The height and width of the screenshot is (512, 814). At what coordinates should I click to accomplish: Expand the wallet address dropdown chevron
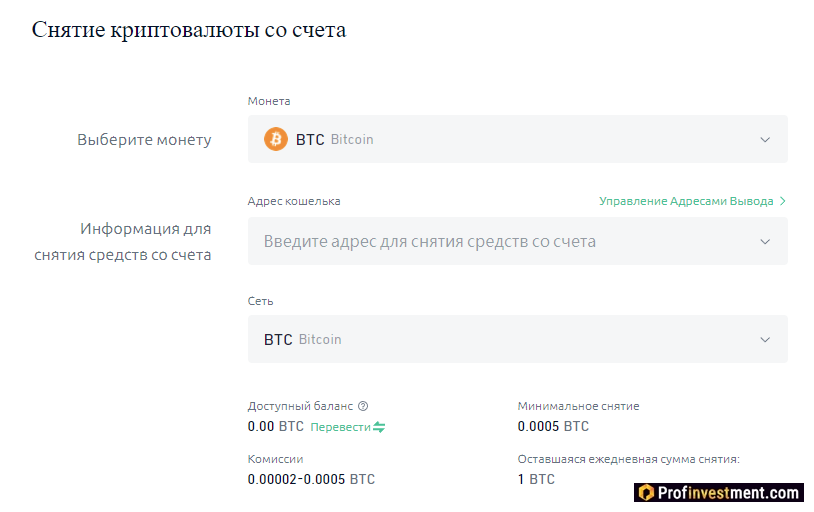point(765,242)
